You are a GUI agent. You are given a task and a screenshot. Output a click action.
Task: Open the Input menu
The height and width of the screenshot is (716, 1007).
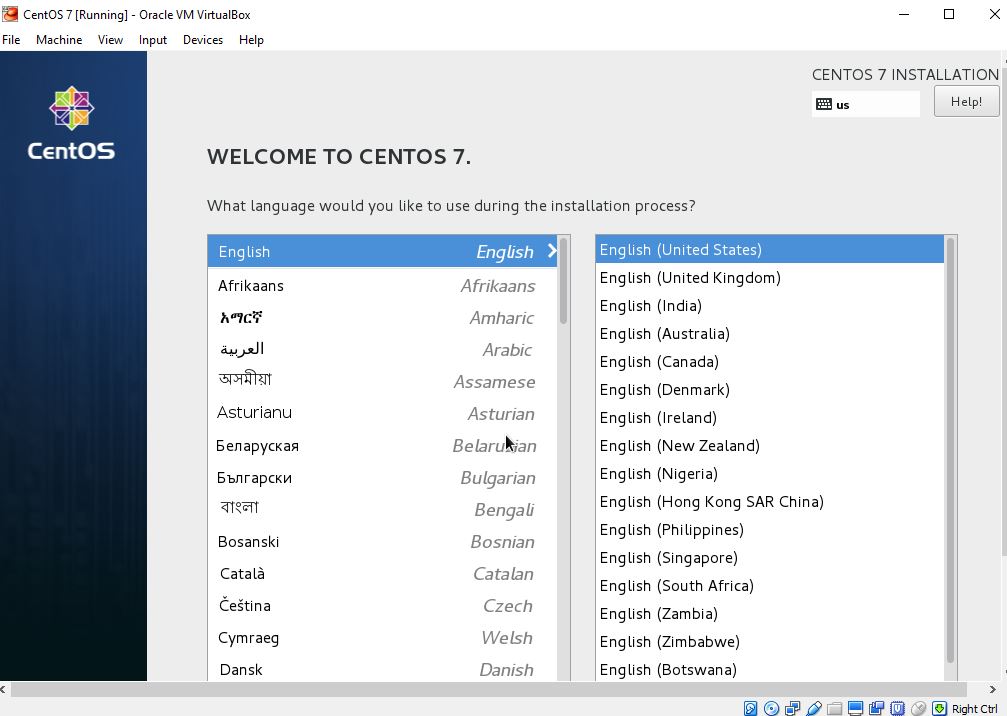(x=153, y=40)
